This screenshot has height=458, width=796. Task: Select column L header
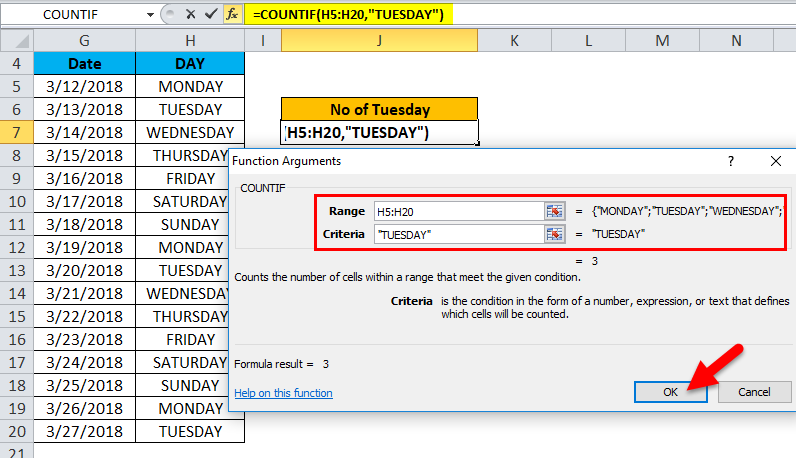[588, 41]
